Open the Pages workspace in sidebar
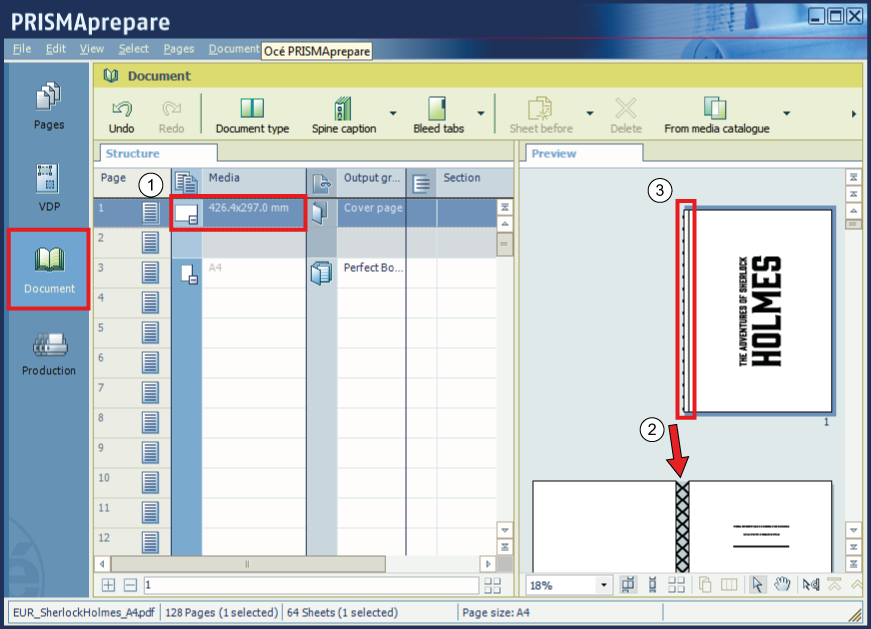Viewport: 871px width, 629px height. [x=49, y=106]
